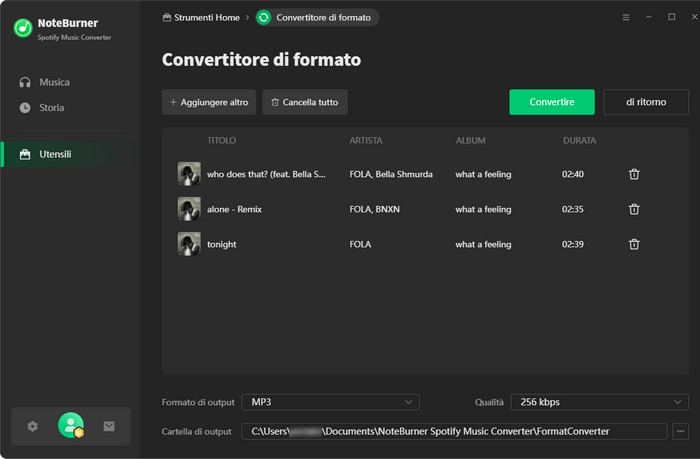This screenshot has height=459, width=700.
Task: Click the Cartella di output path field
Action: tap(454, 431)
